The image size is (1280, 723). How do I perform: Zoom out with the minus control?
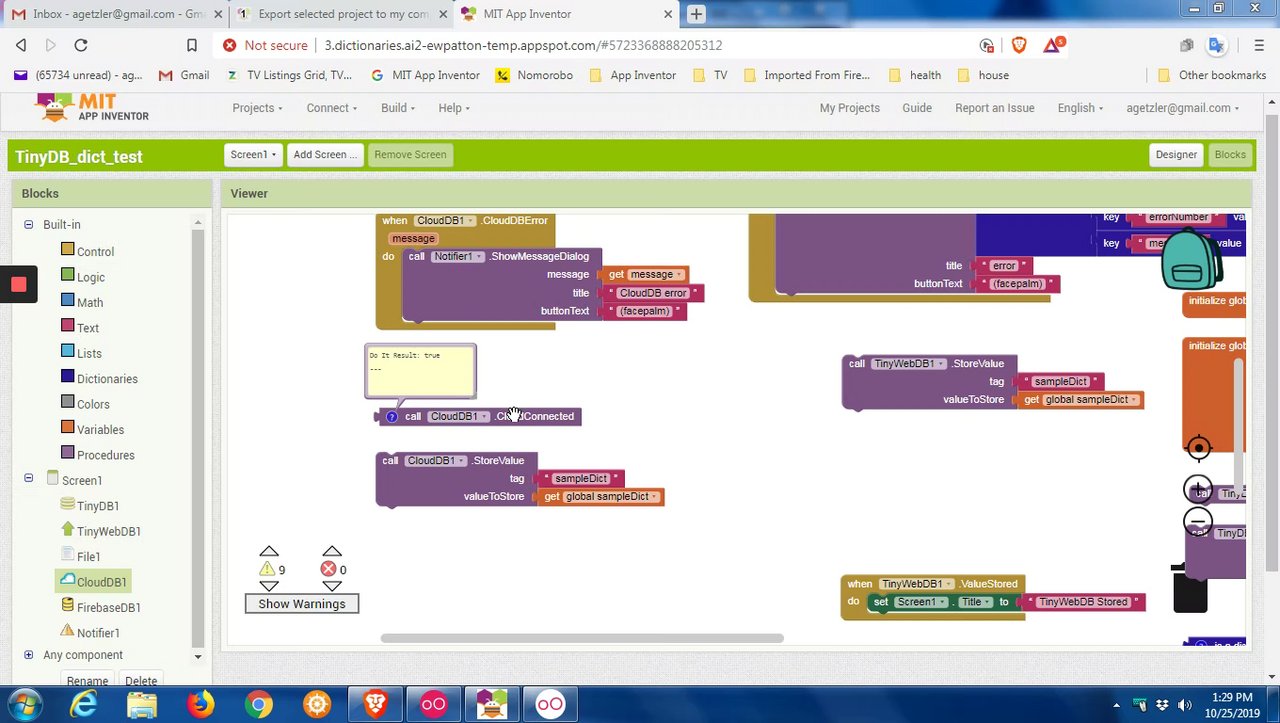1198,521
